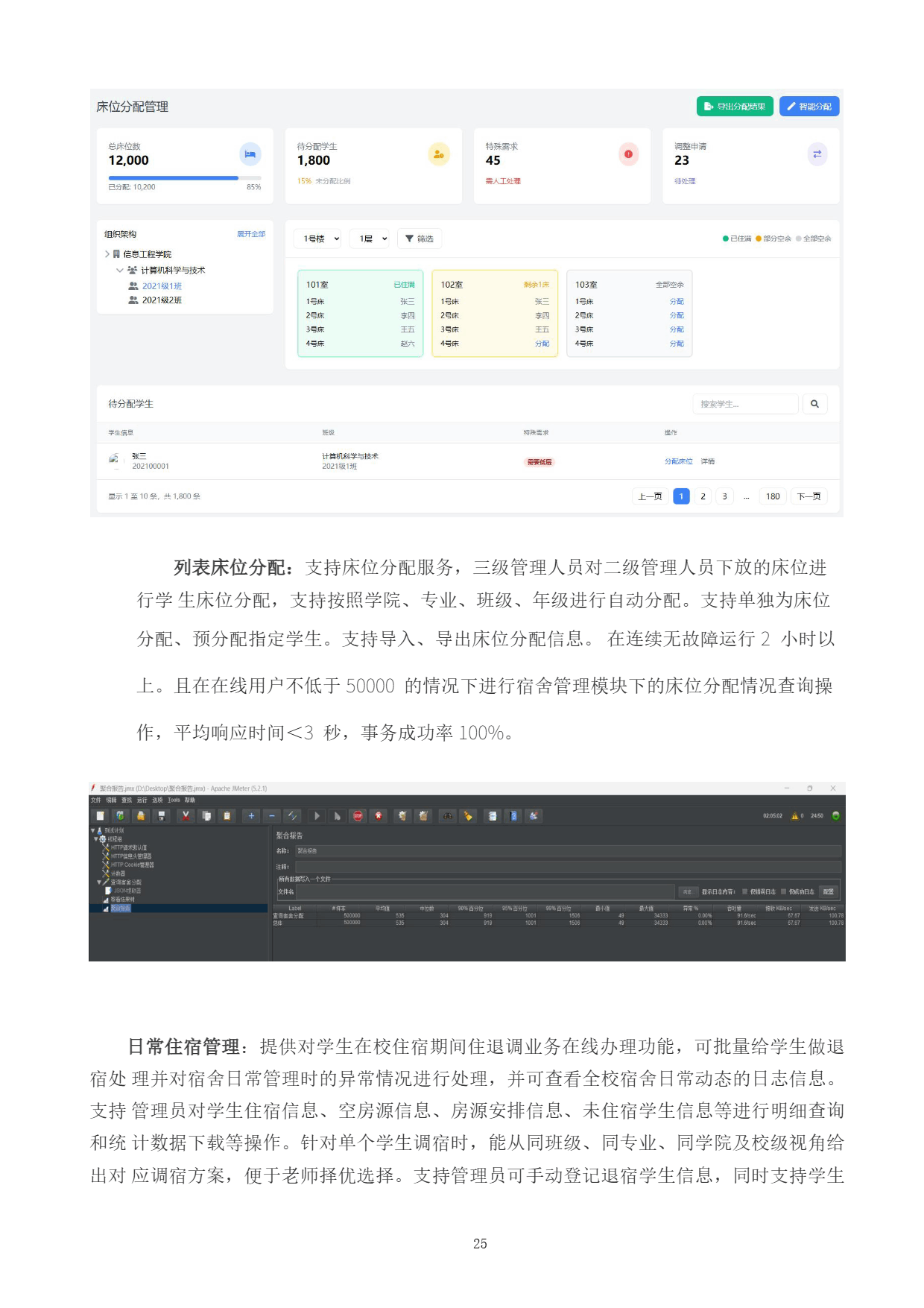Click the Save floppy-disk icon in JMeter toolbar

point(162,815)
